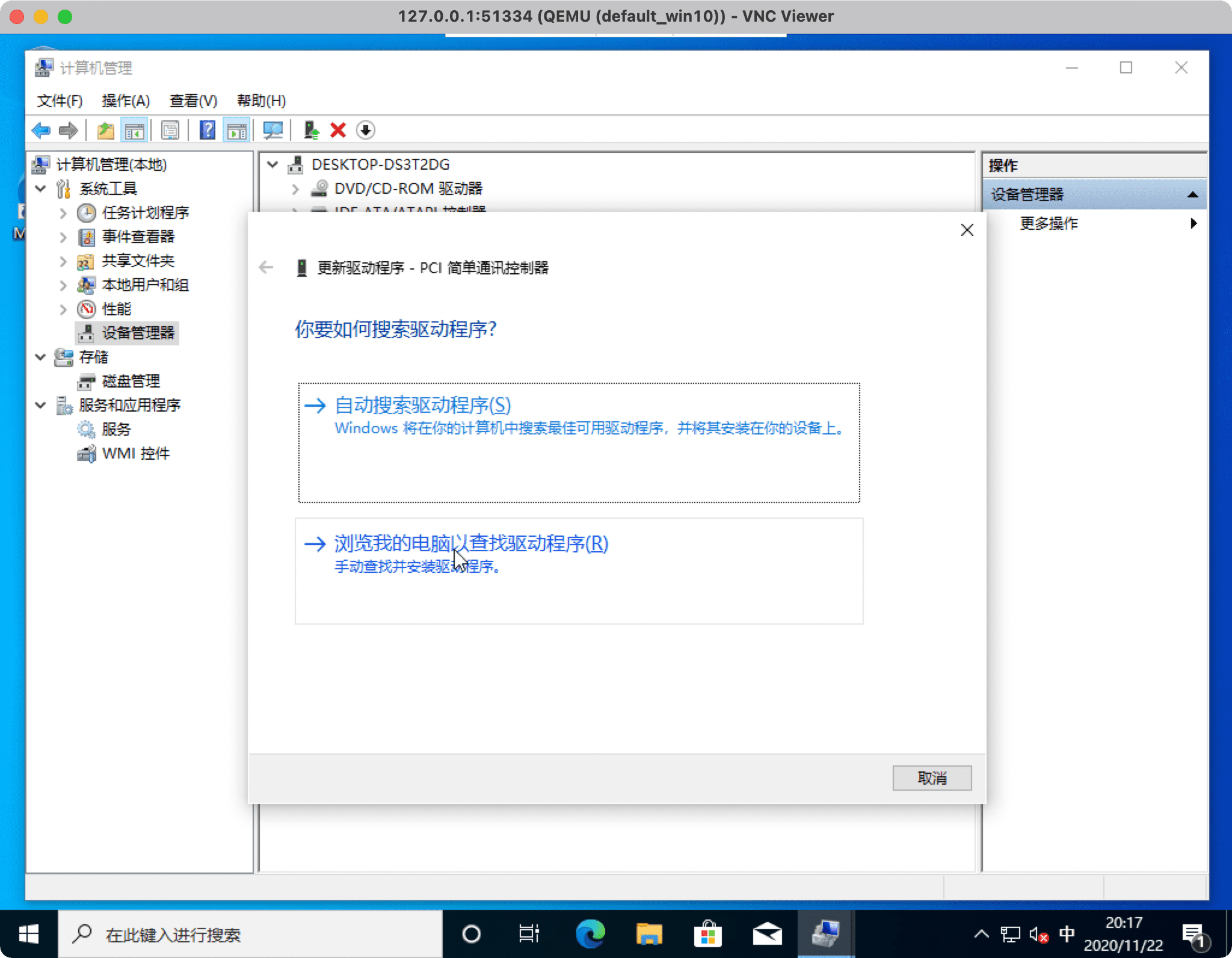Expand the 任务计划程序 tree node
This screenshot has height=958, width=1232.
coord(63,212)
